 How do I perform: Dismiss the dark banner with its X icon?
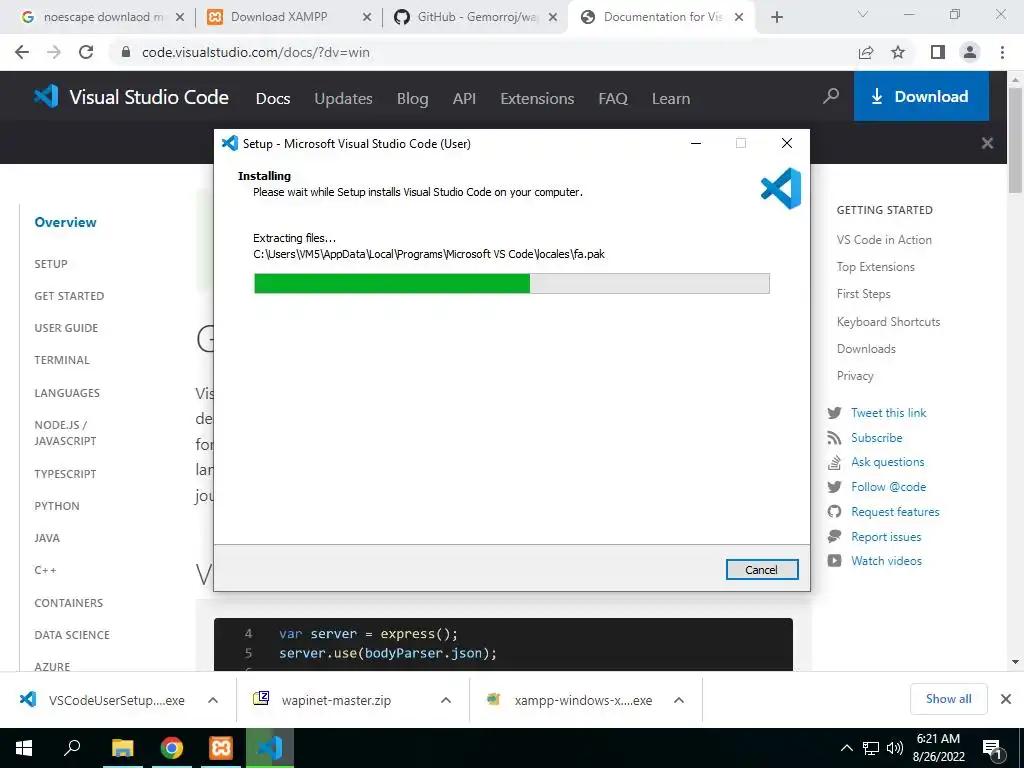[x=987, y=143]
